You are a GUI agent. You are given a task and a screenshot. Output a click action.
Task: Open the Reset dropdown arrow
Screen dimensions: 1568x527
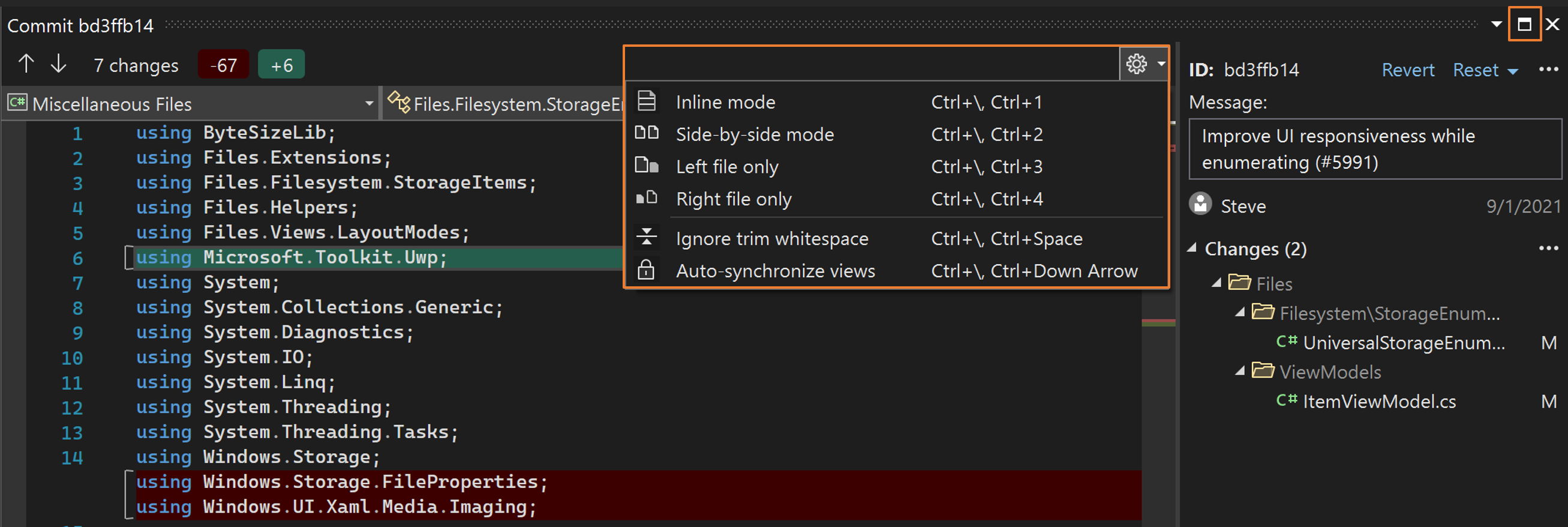(1513, 71)
